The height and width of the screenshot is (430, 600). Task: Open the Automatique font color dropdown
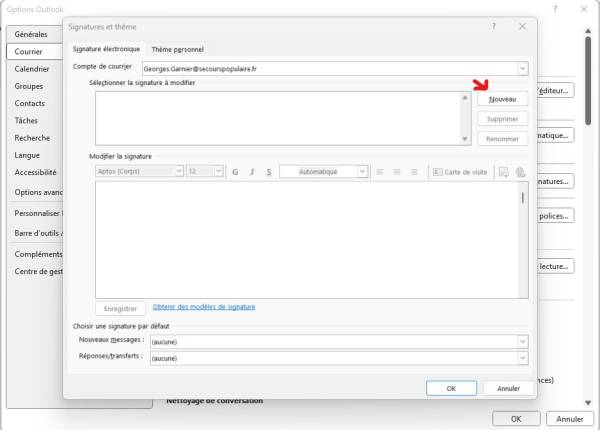(x=362, y=171)
